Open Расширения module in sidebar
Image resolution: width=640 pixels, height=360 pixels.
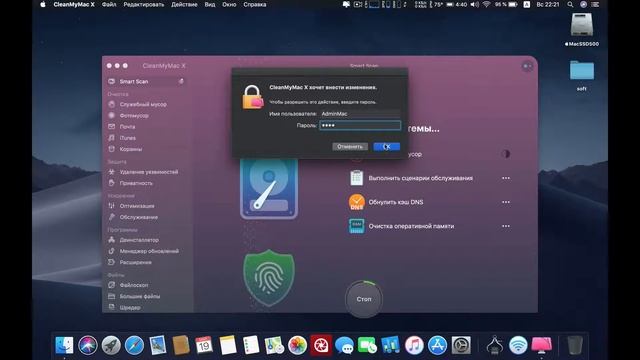coord(131,262)
